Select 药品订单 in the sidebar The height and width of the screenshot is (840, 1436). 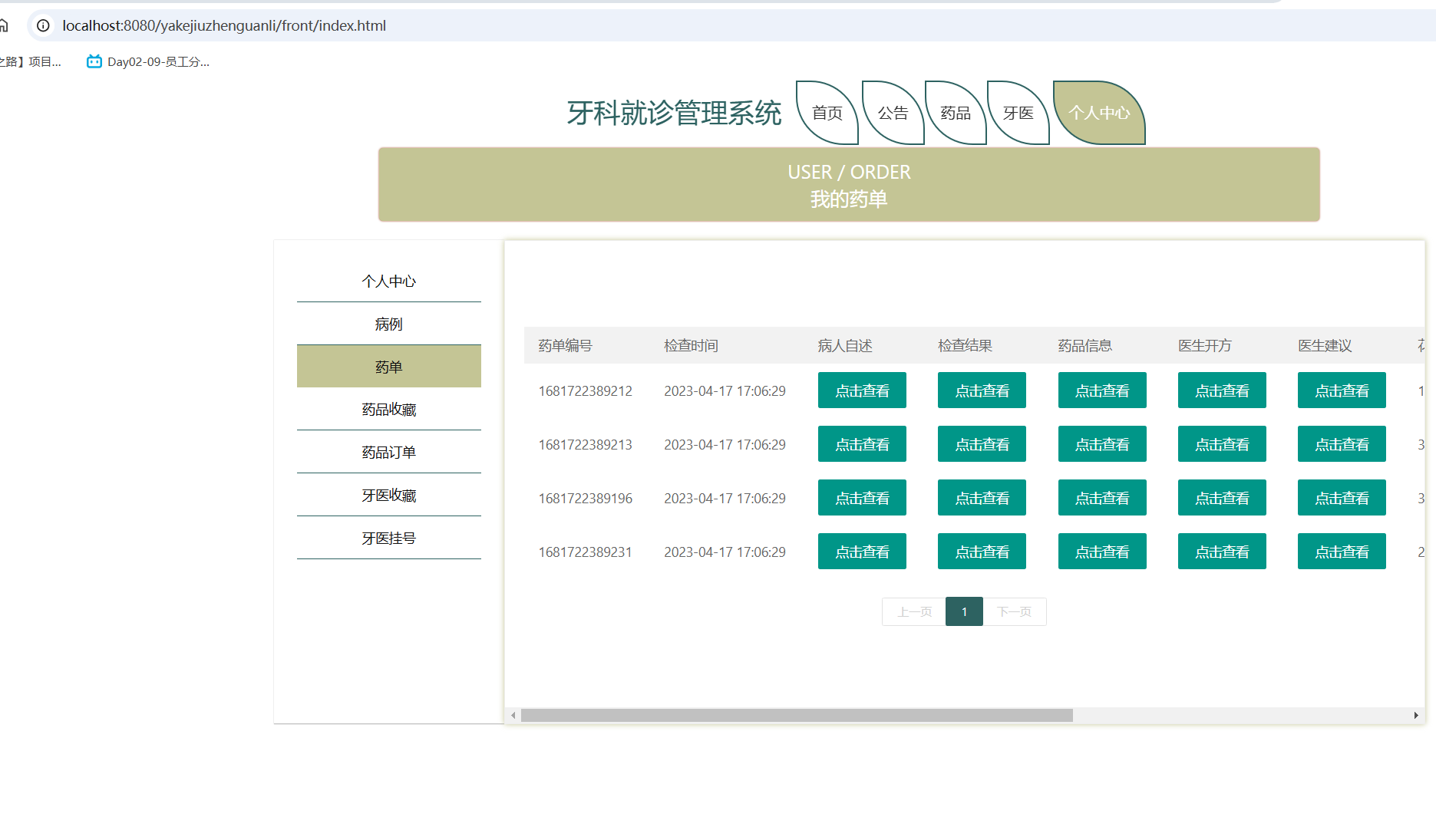(x=389, y=452)
